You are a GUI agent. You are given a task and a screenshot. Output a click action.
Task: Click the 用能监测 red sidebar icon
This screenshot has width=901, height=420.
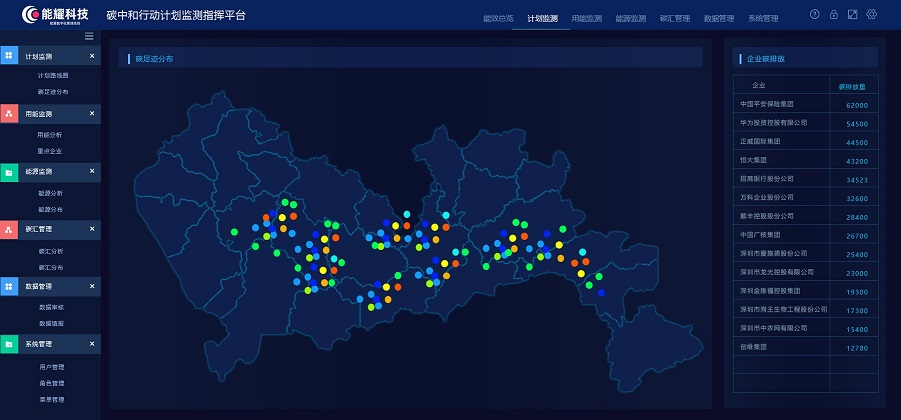coord(9,115)
